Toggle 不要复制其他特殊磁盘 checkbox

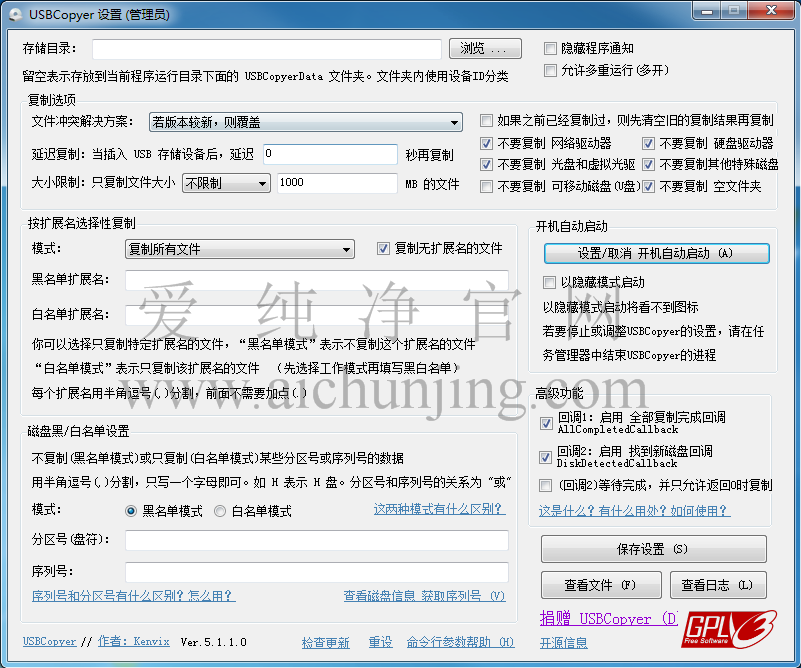pos(648,164)
